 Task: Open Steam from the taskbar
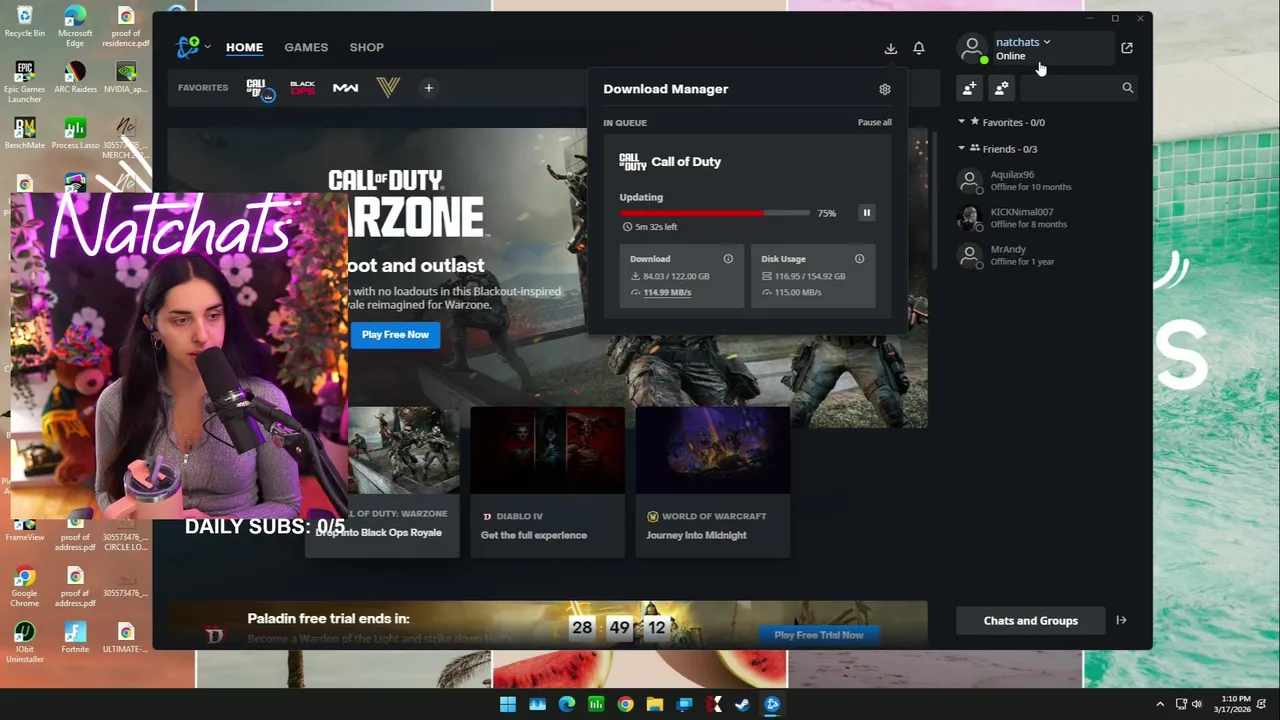(x=742, y=704)
